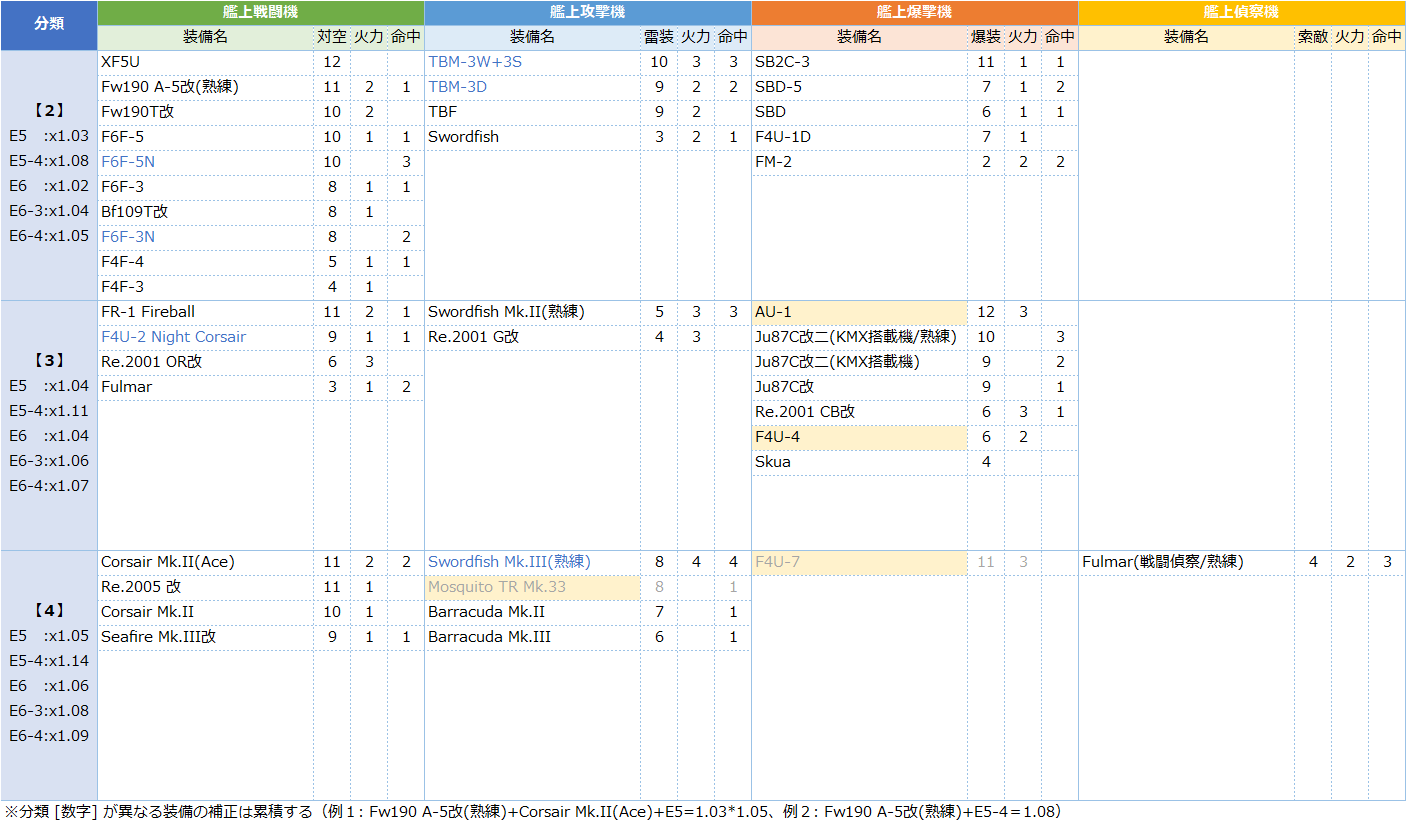Select the greyed Mosquito TR Mk.33 cell
The height and width of the screenshot is (826, 1406).
tap(533, 587)
